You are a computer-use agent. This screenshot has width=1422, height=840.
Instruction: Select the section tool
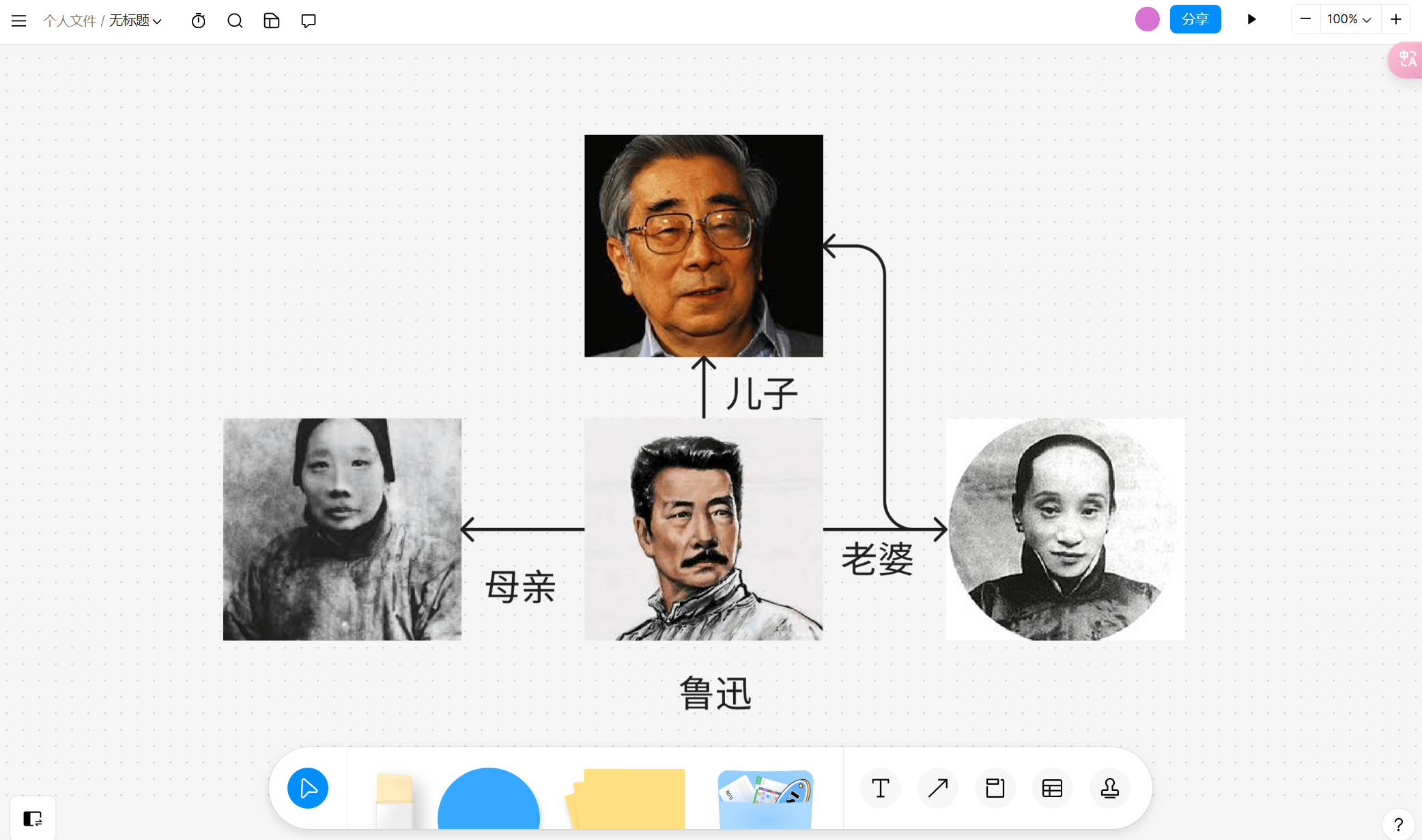tap(995, 788)
